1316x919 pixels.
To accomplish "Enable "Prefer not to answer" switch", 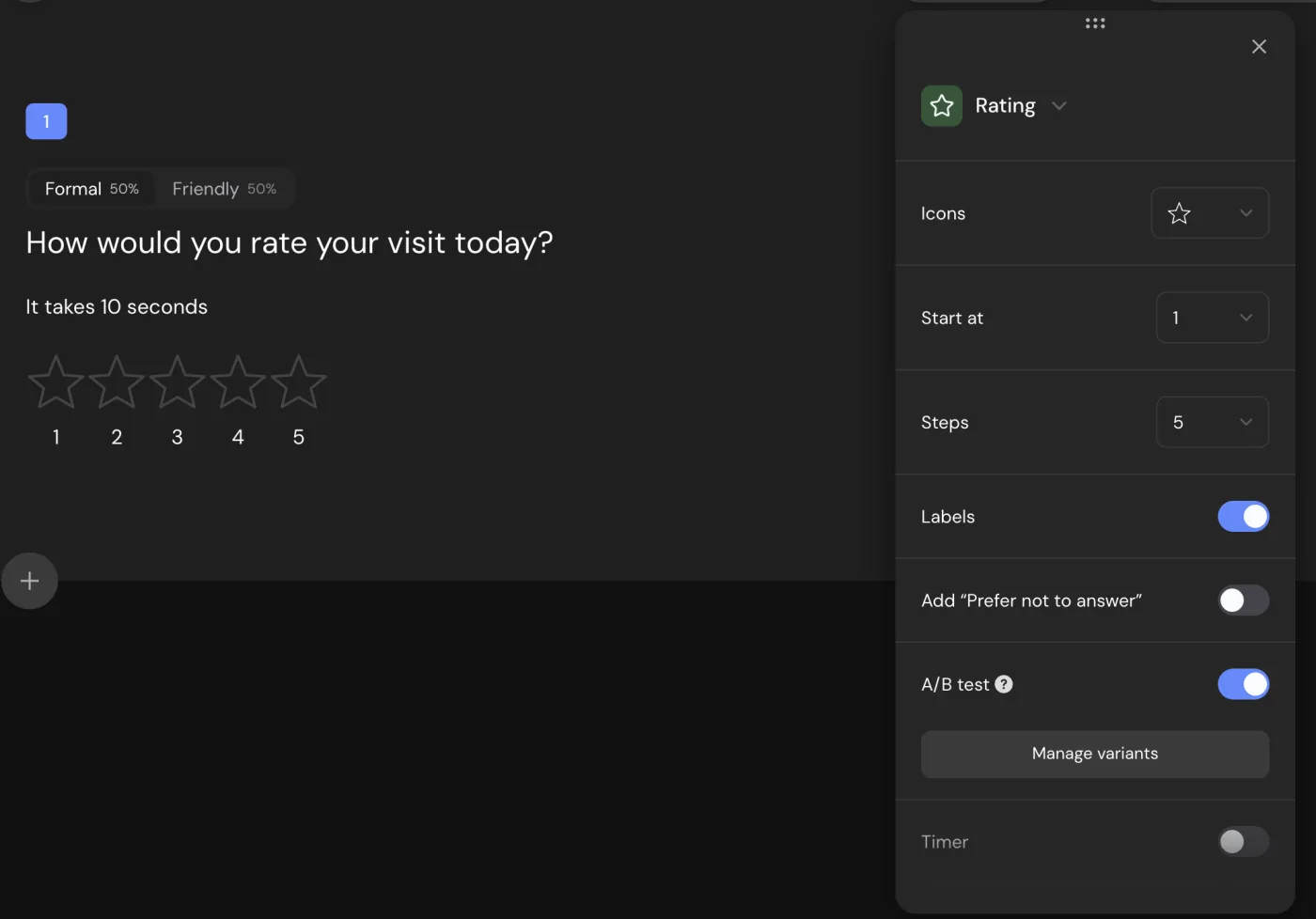I will coord(1243,600).
